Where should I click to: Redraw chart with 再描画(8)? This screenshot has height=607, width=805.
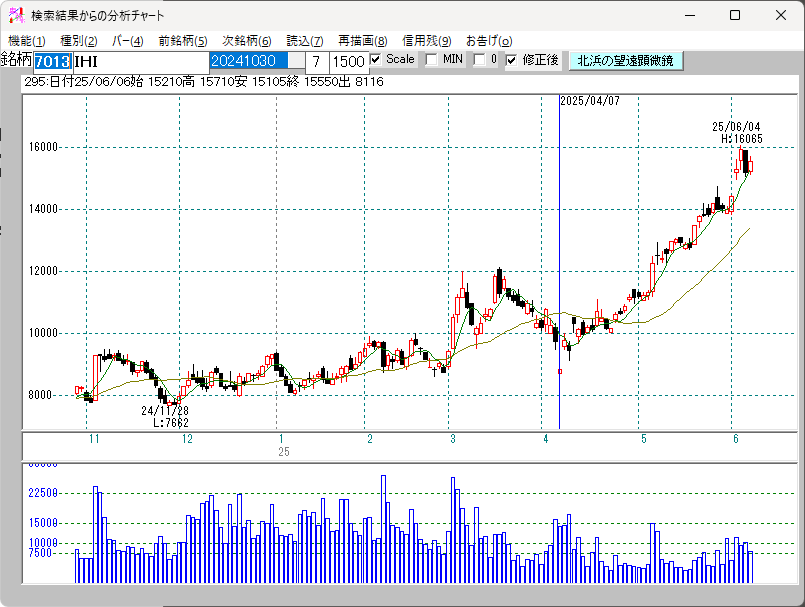click(x=362, y=41)
